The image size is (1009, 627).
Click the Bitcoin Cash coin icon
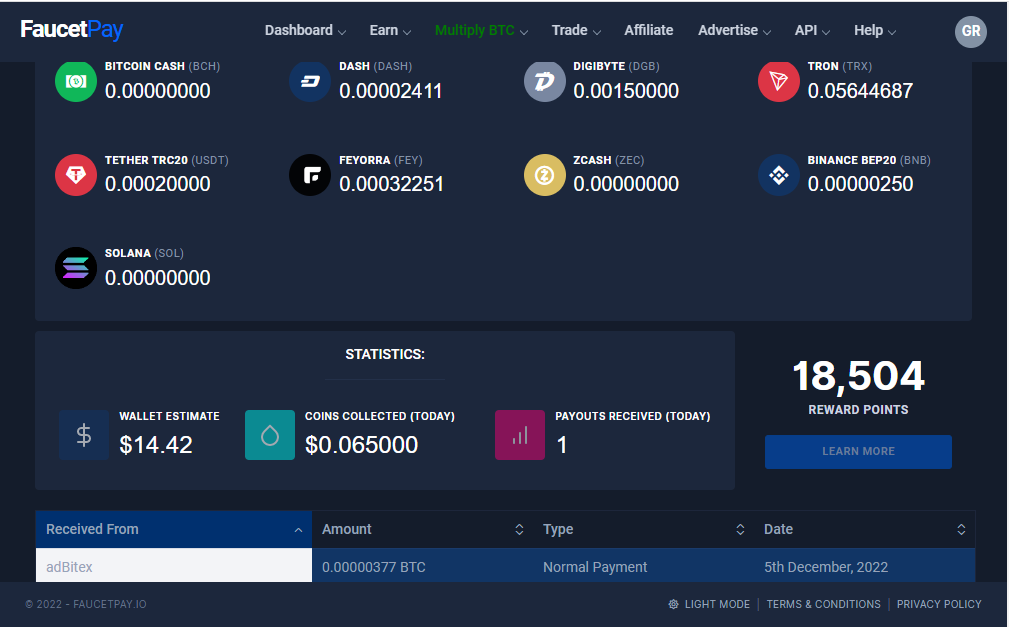click(x=76, y=81)
